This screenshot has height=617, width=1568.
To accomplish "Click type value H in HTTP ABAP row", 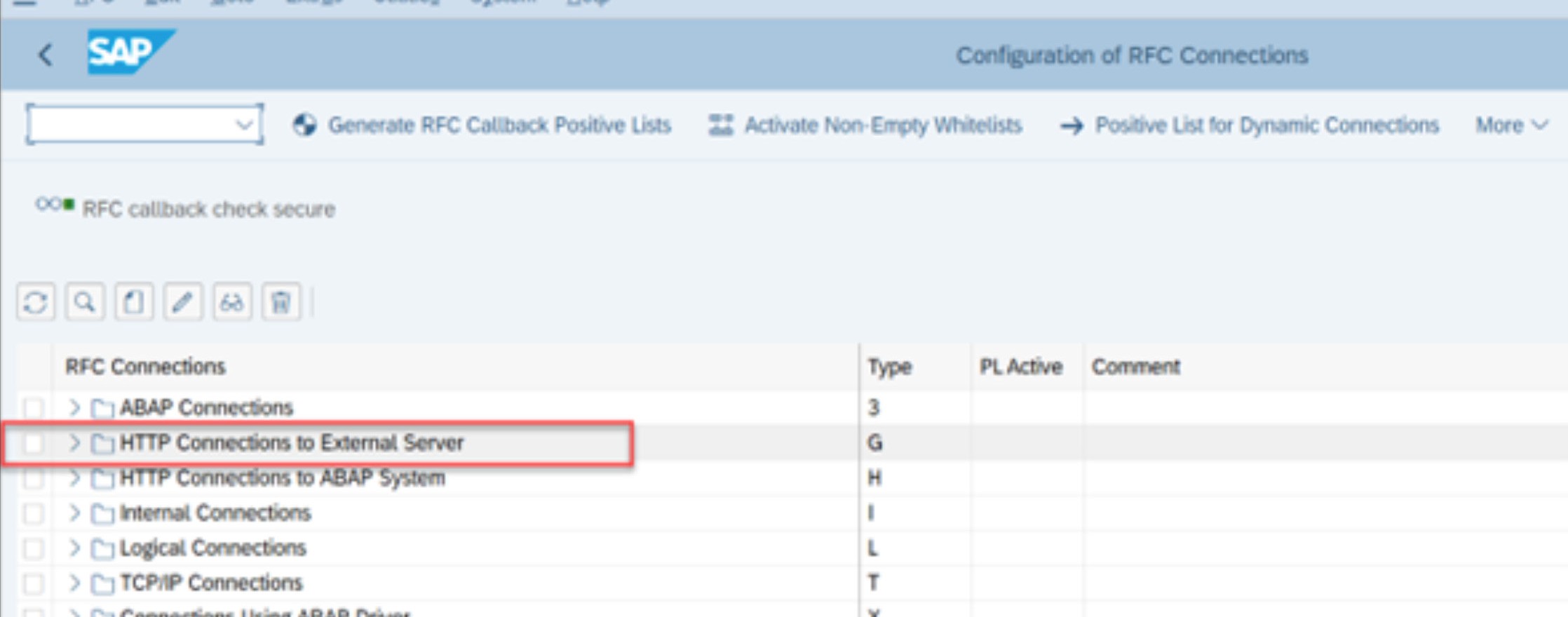I will click(874, 477).
